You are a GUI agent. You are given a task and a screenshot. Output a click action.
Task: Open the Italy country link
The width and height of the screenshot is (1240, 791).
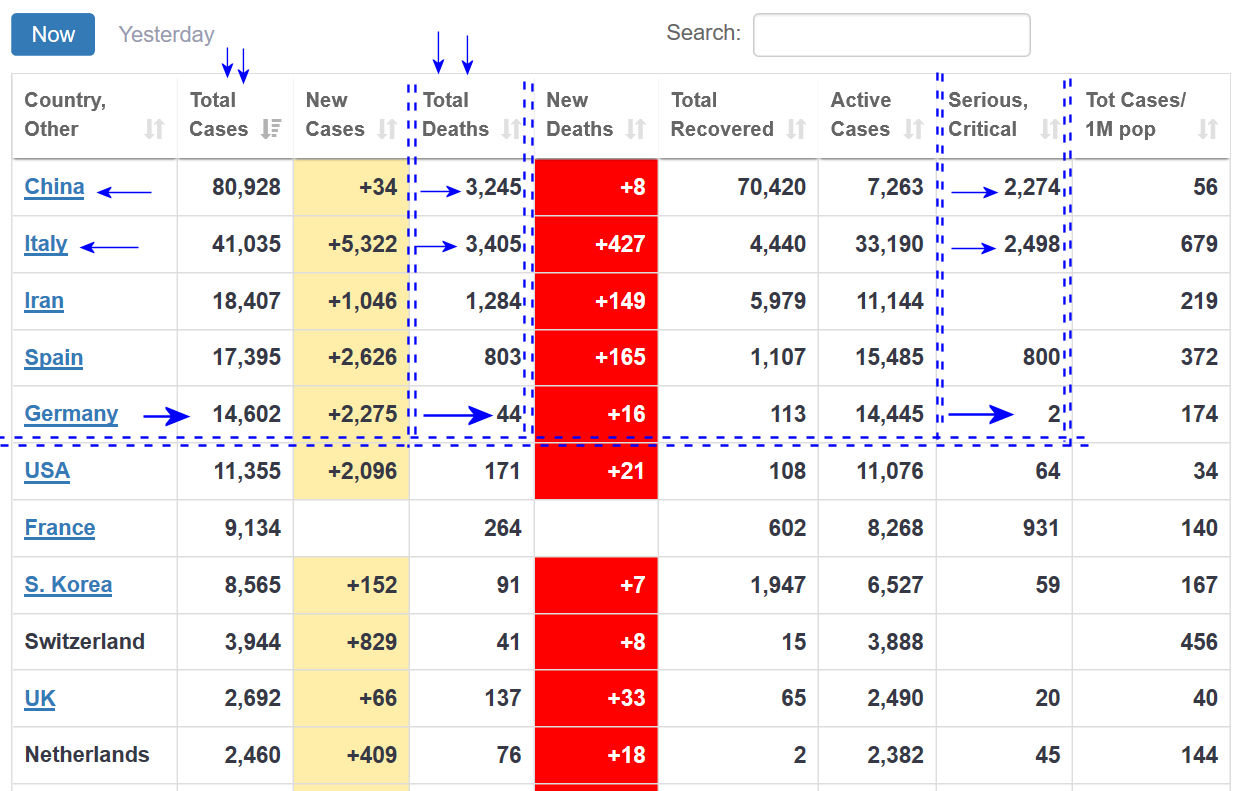click(x=46, y=244)
